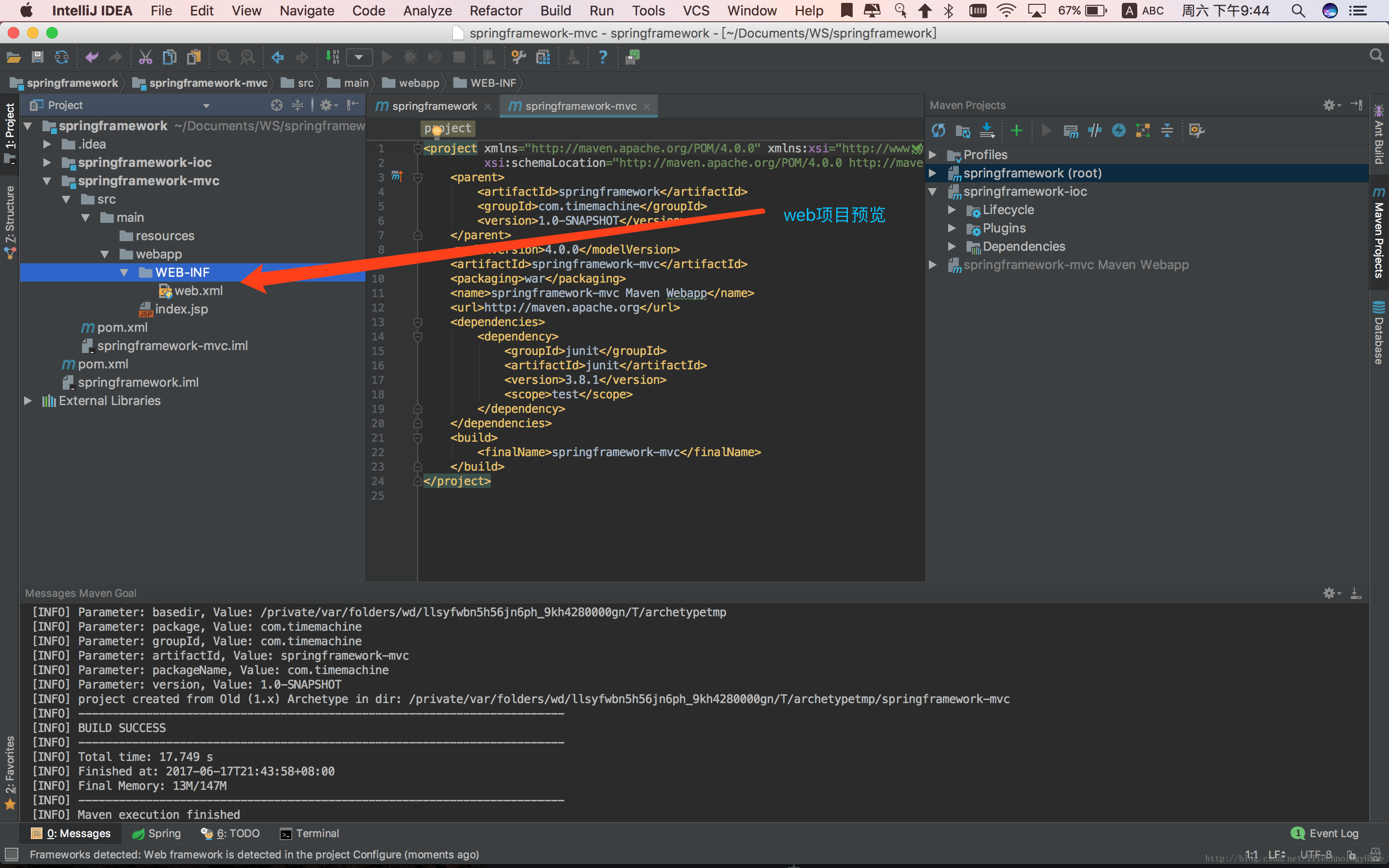The image size is (1389, 868).
Task: Open the Project view dropdown
Action: tap(206, 106)
